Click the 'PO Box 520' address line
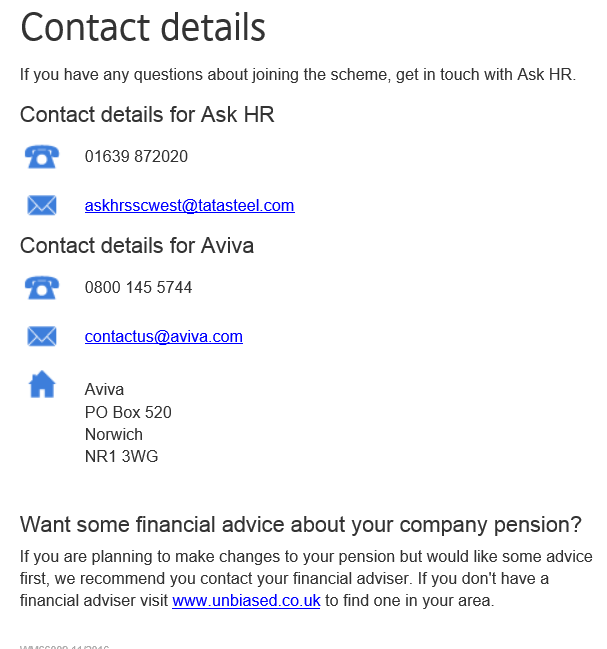The width and height of the screenshot is (607, 649). [128, 412]
